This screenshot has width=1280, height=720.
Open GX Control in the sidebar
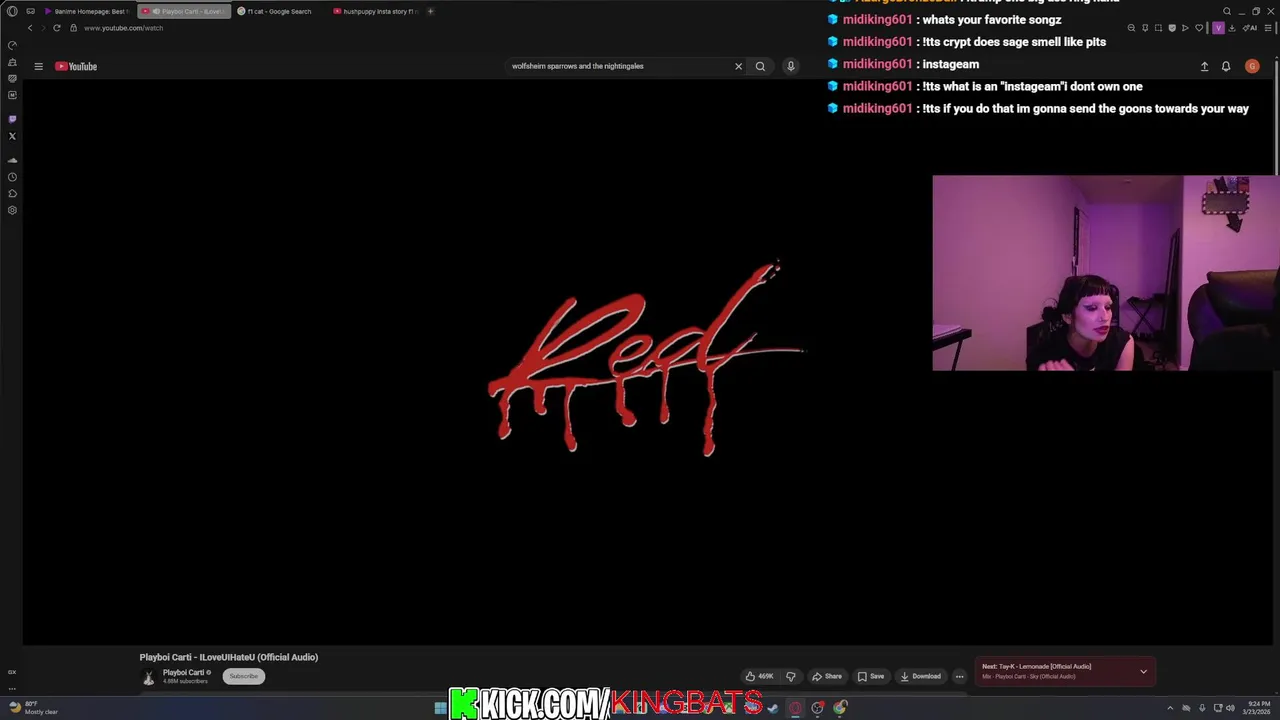click(12, 45)
